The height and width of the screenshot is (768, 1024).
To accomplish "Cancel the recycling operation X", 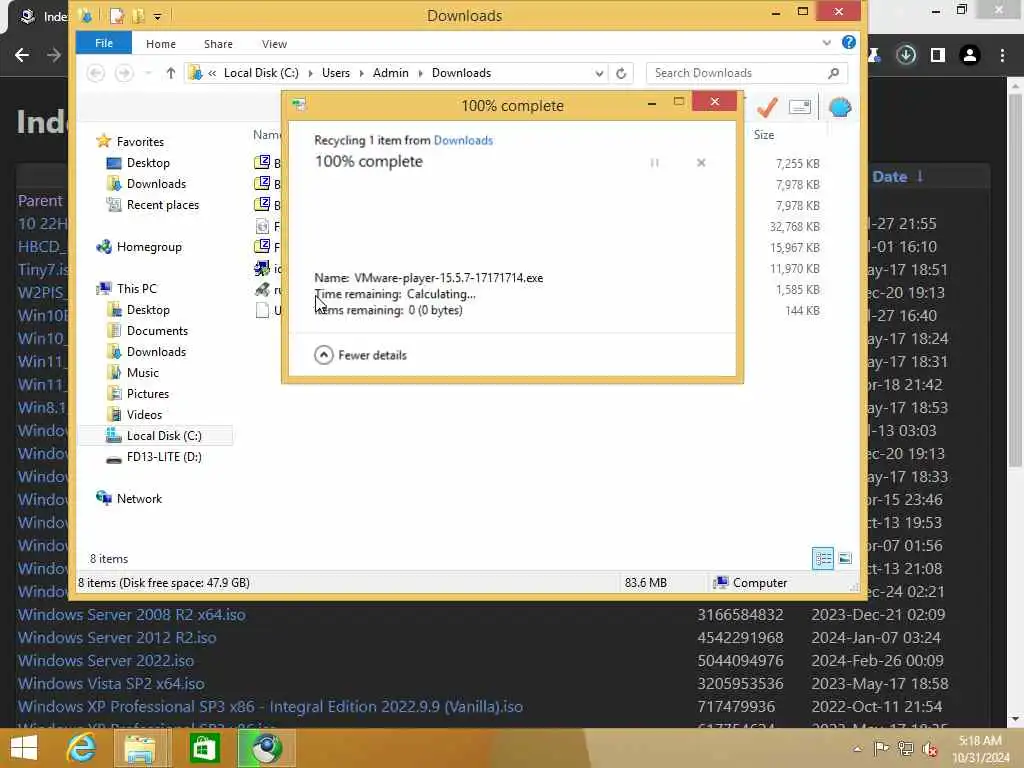I will pyautogui.click(x=701, y=163).
